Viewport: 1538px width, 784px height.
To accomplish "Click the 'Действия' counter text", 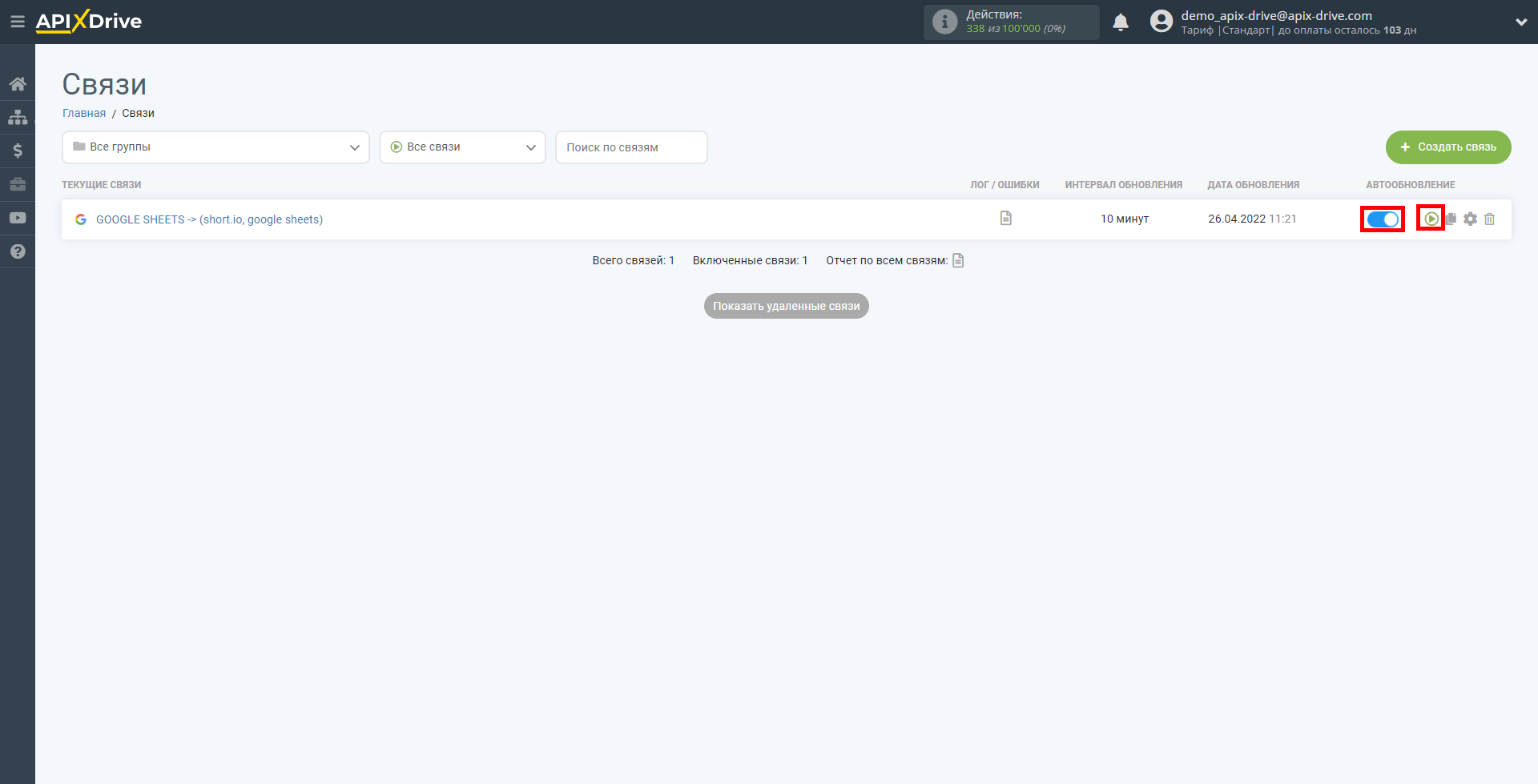I will (994, 14).
